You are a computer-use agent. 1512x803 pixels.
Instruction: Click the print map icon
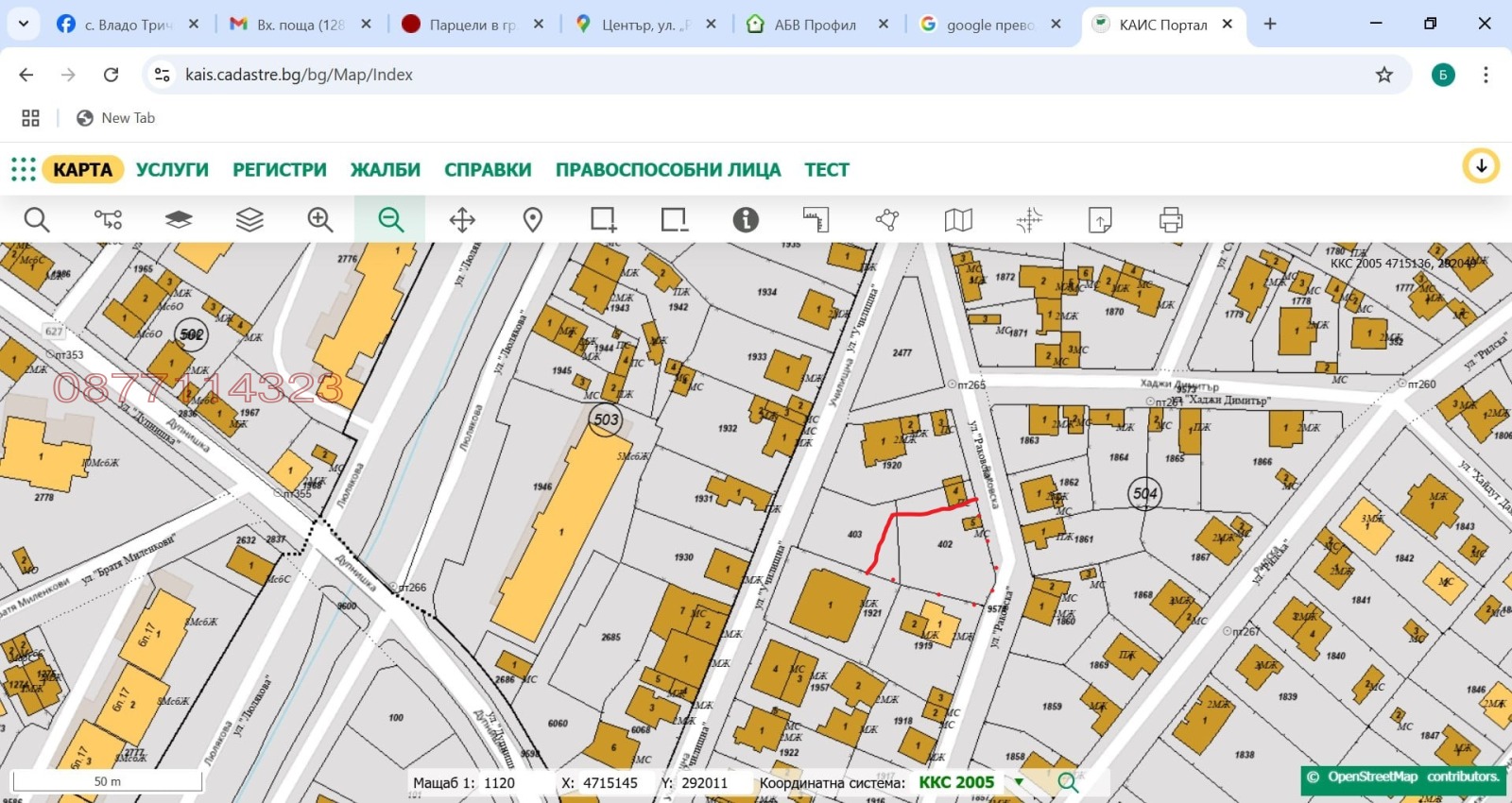click(x=1171, y=220)
